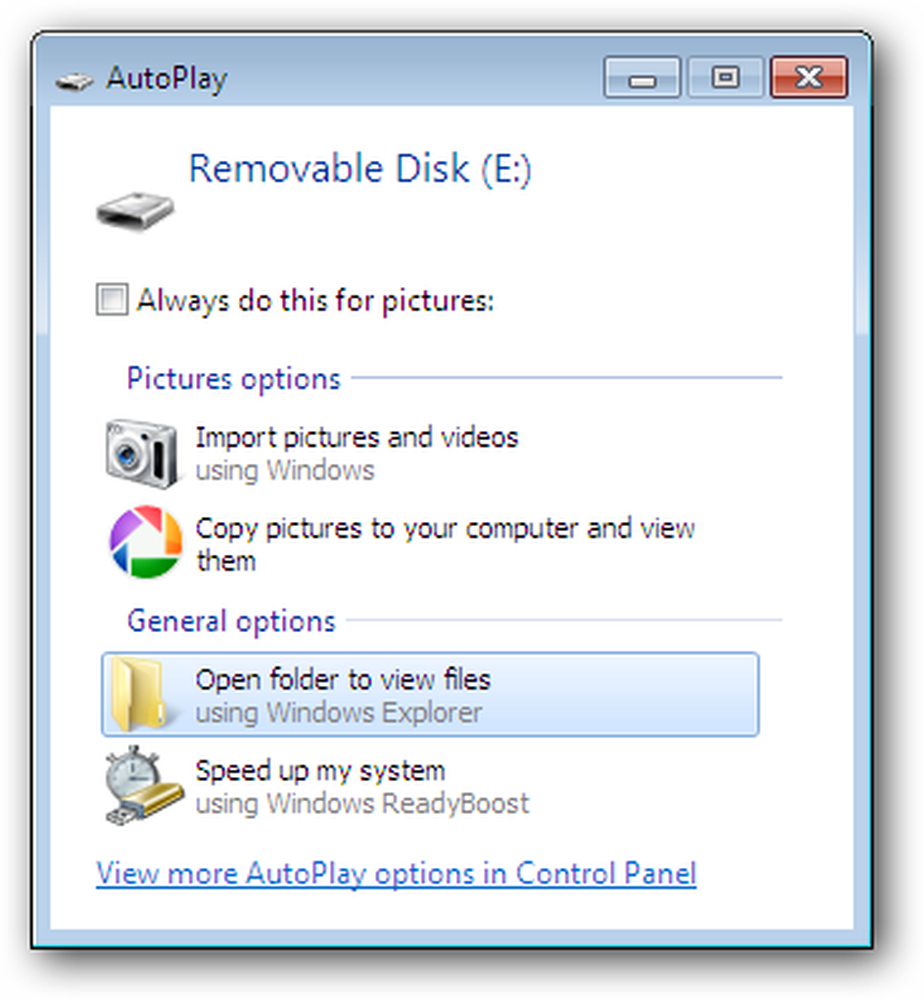The image size is (924, 1000).
Task: Click the 'Always do this for pictures:' label
Action: point(316,300)
